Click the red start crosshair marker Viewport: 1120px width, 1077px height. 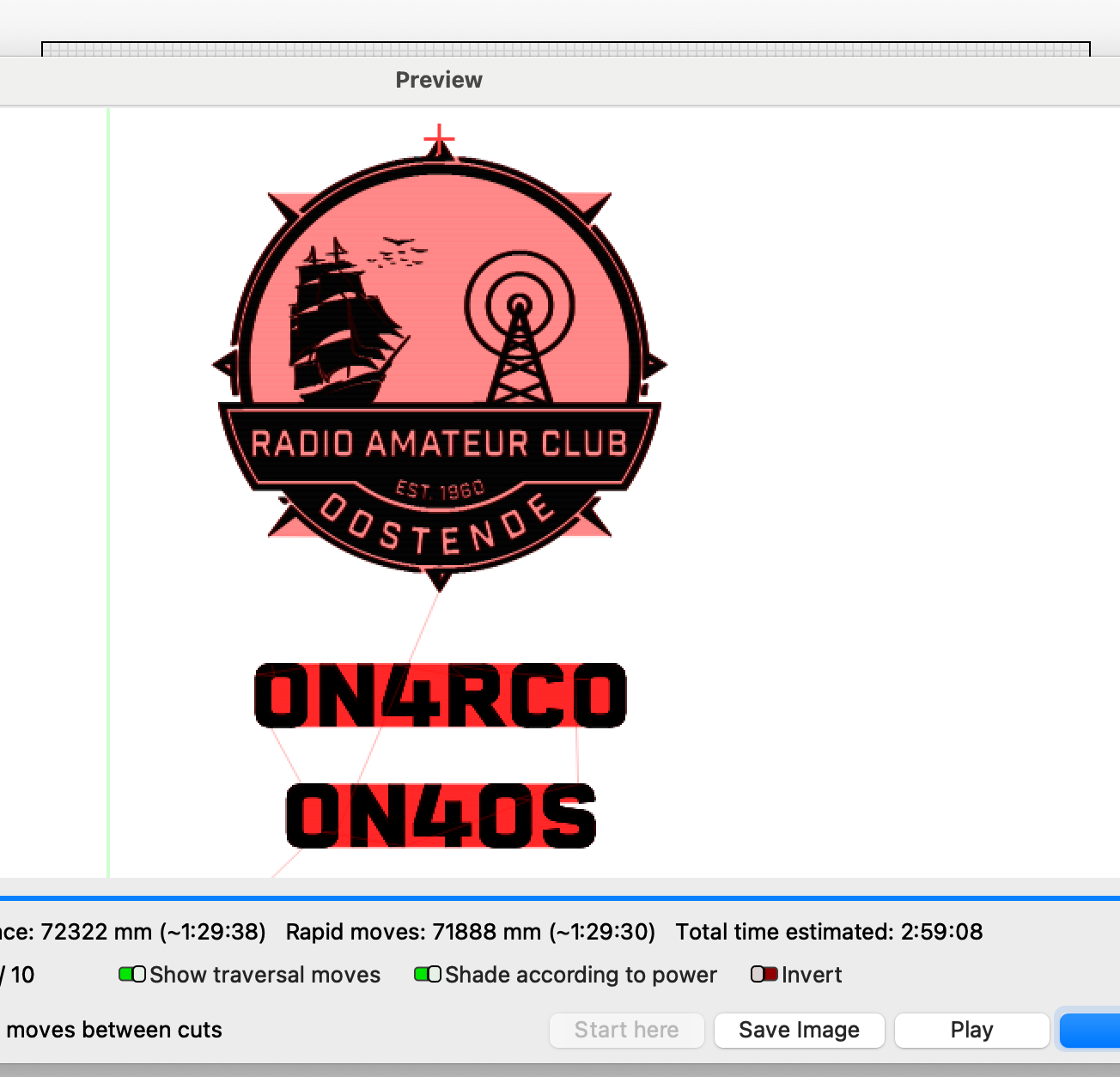click(439, 138)
